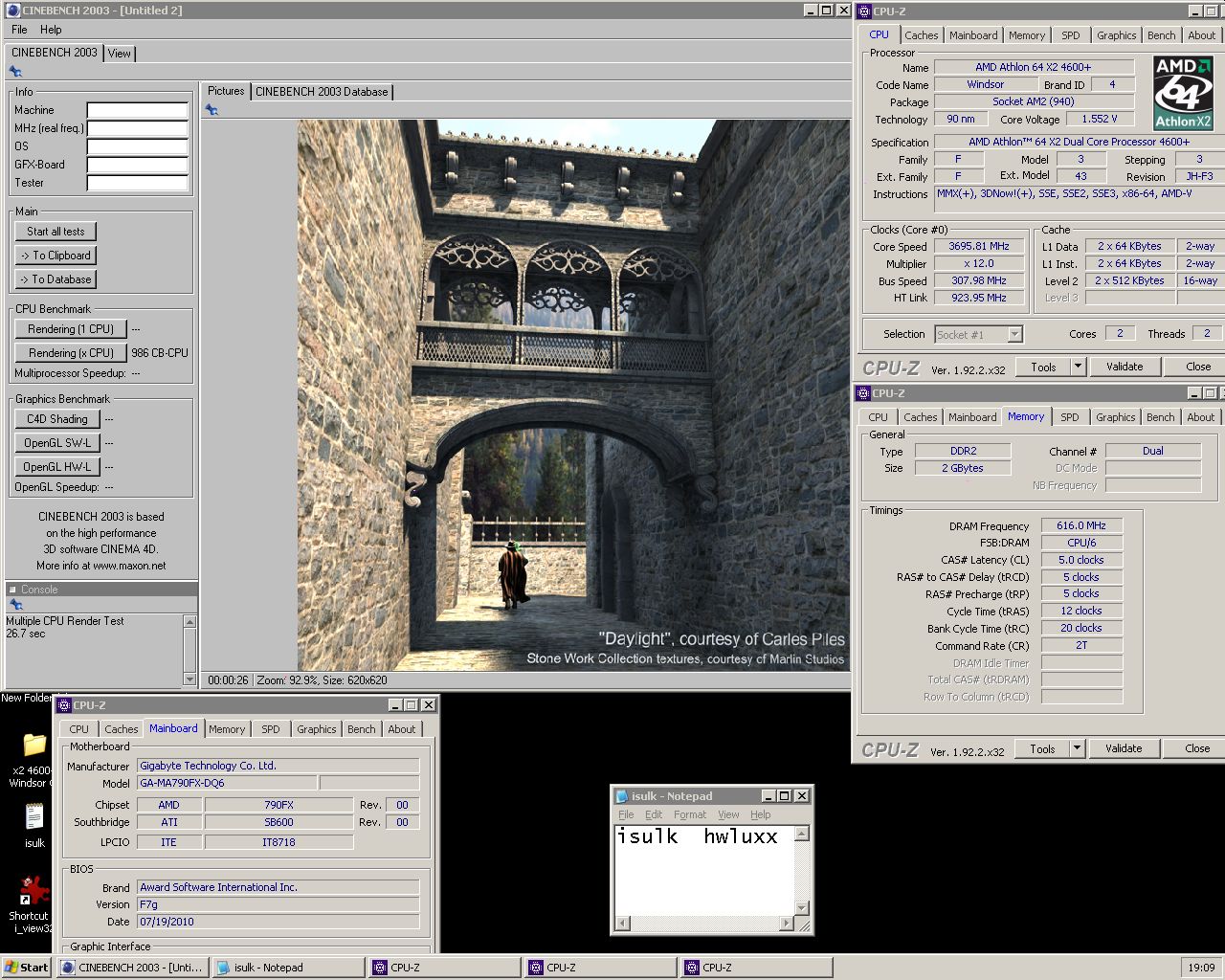Click the Tester input field
This screenshot has width=1225, height=980.
pyautogui.click(x=138, y=183)
